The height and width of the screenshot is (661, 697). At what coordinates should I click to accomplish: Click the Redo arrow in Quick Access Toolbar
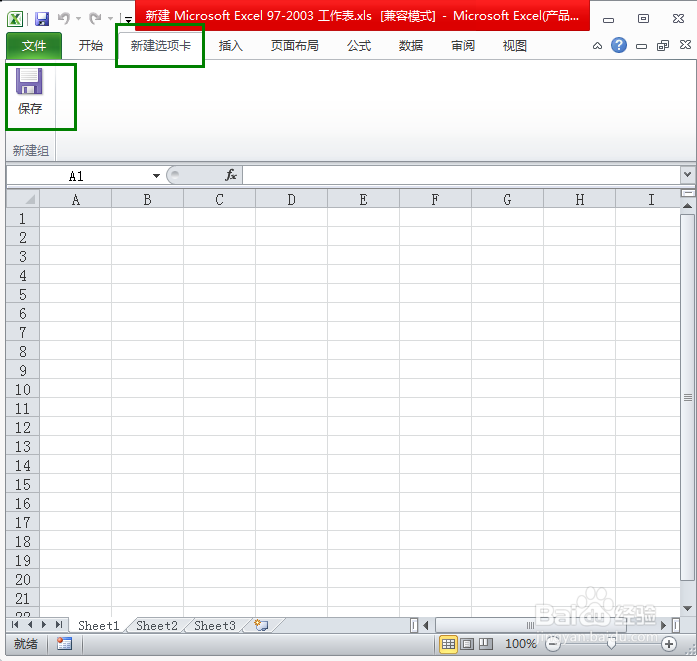(96, 19)
